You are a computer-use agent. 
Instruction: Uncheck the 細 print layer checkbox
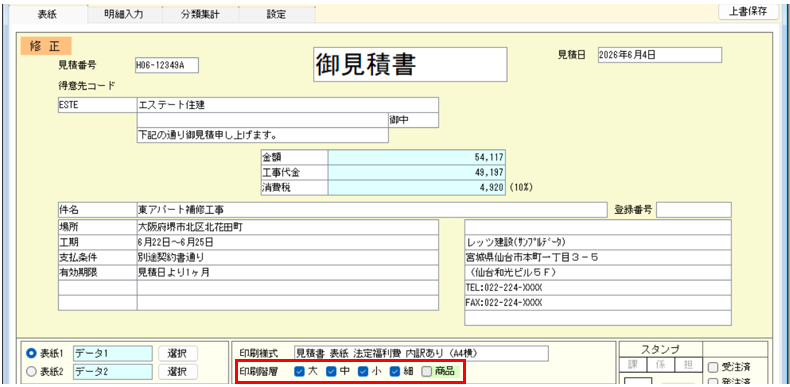coord(395,372)
